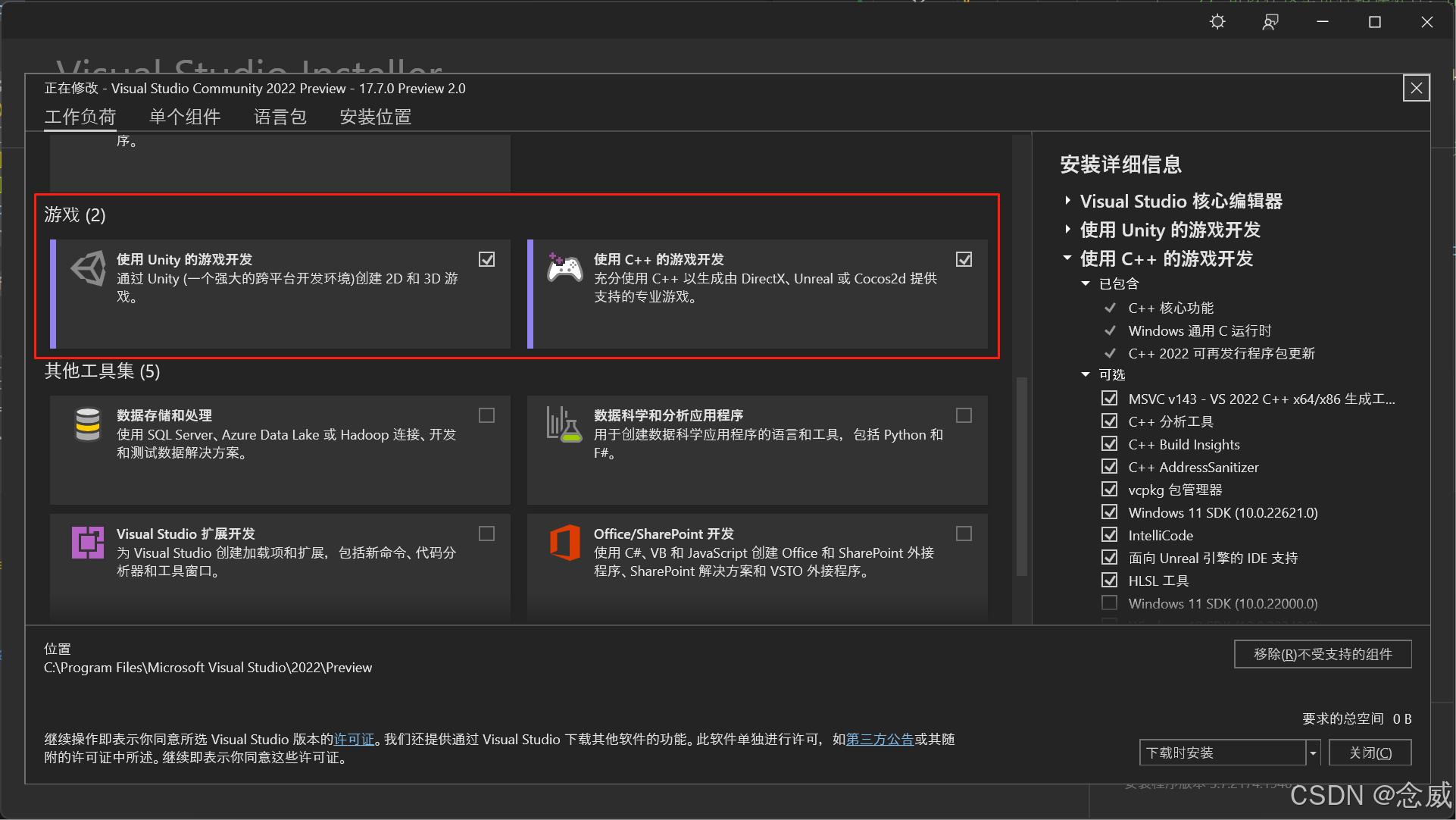Open installer settings gear icon in title bar

click(x=1217, y=22)
